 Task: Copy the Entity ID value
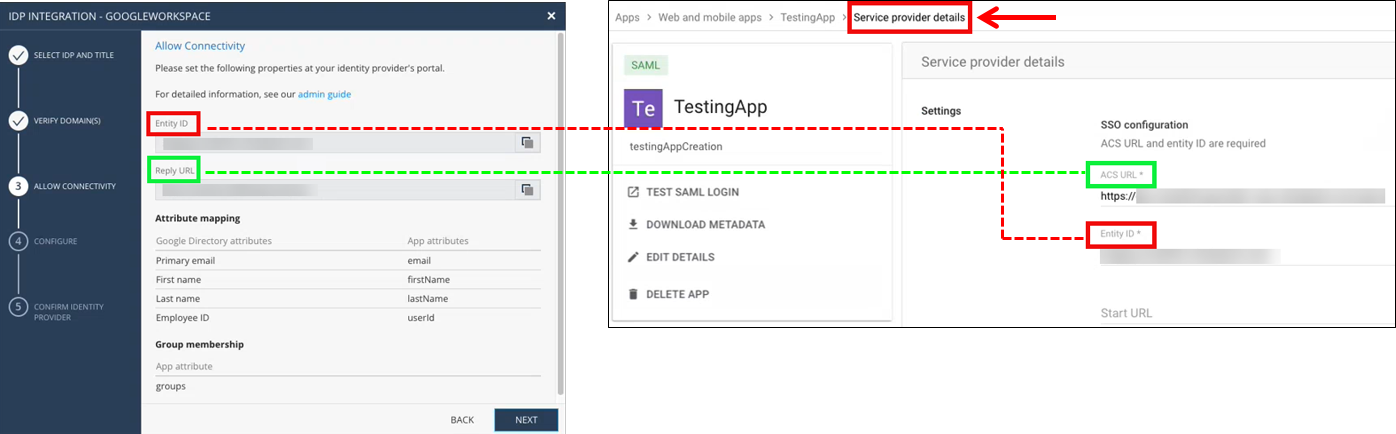tap(527, 143)
